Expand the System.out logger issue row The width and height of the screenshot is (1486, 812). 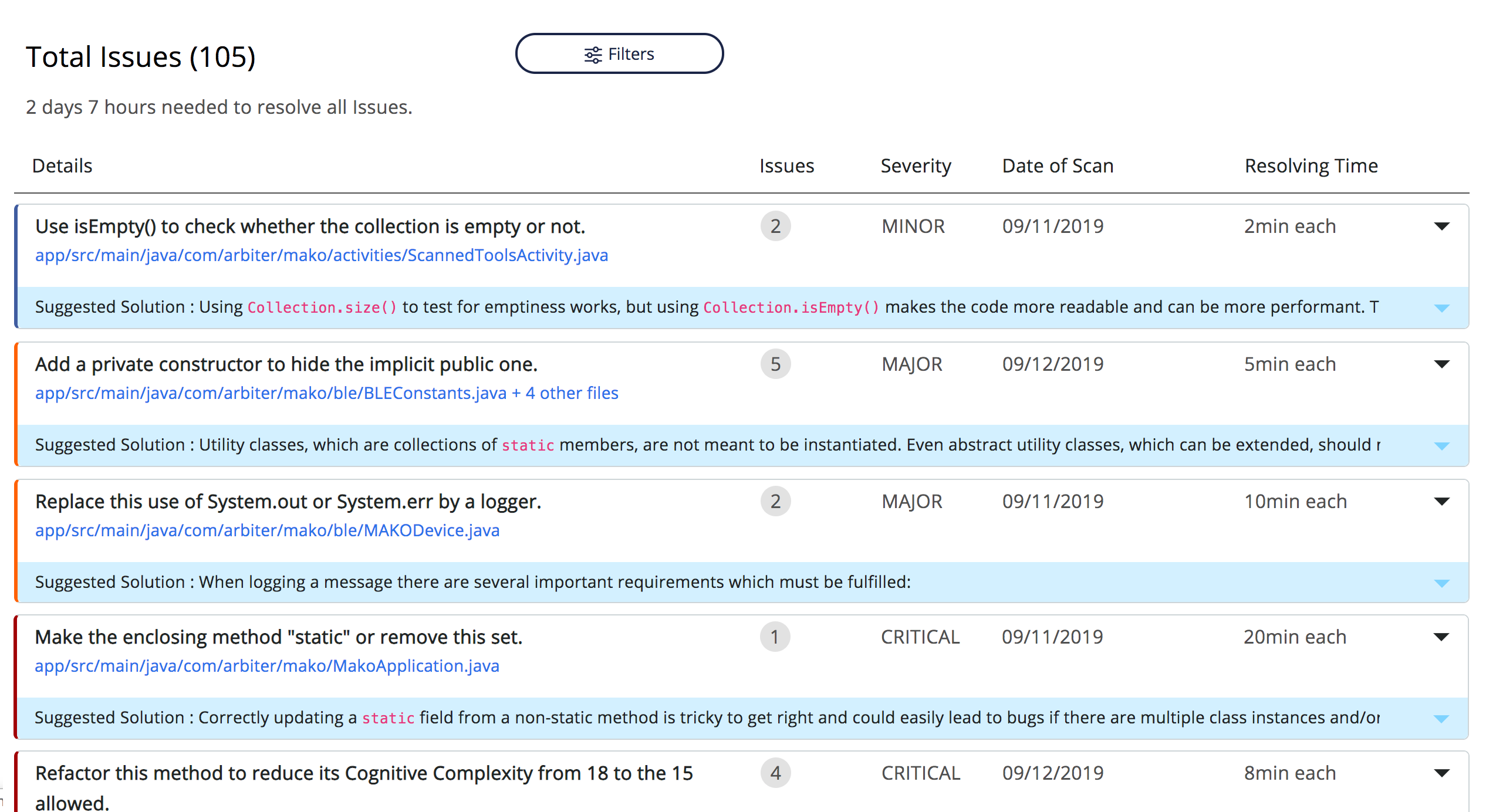[1441, 502]
